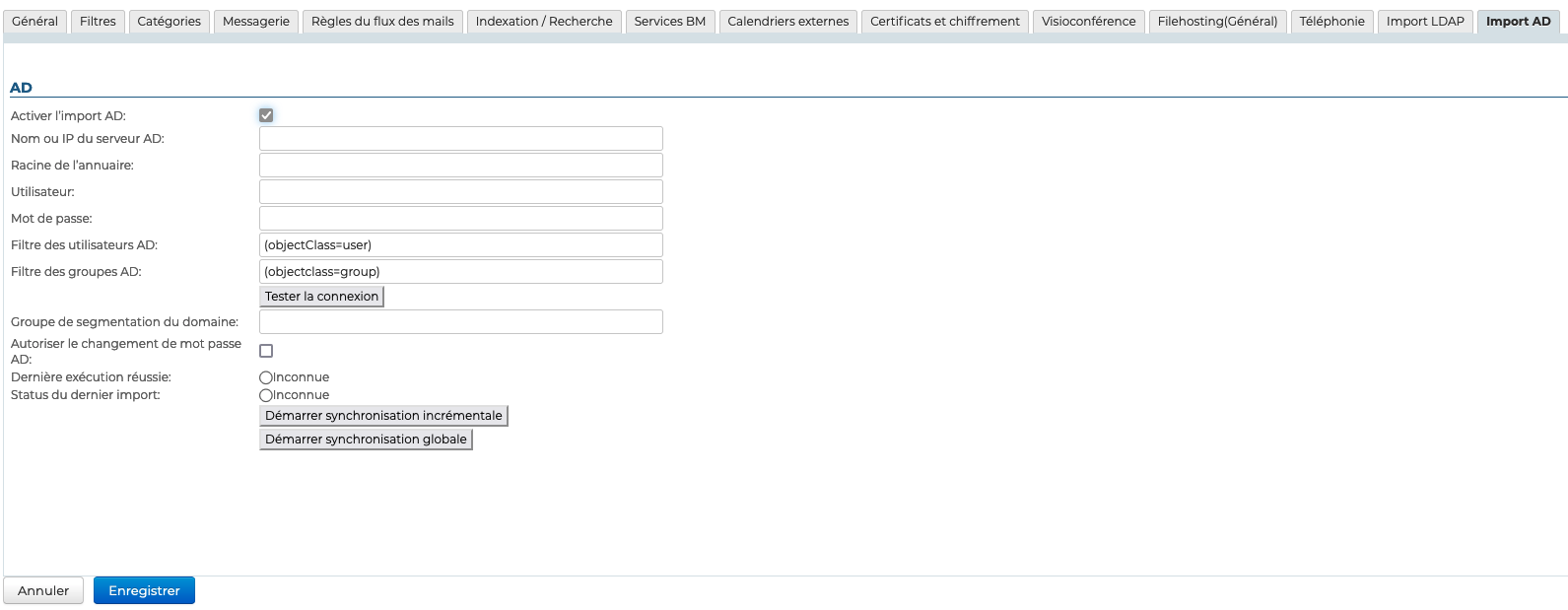Click the Status du dernier import indicator
The width and height of the screenshot is (1568, 610).
pos(266,395)
